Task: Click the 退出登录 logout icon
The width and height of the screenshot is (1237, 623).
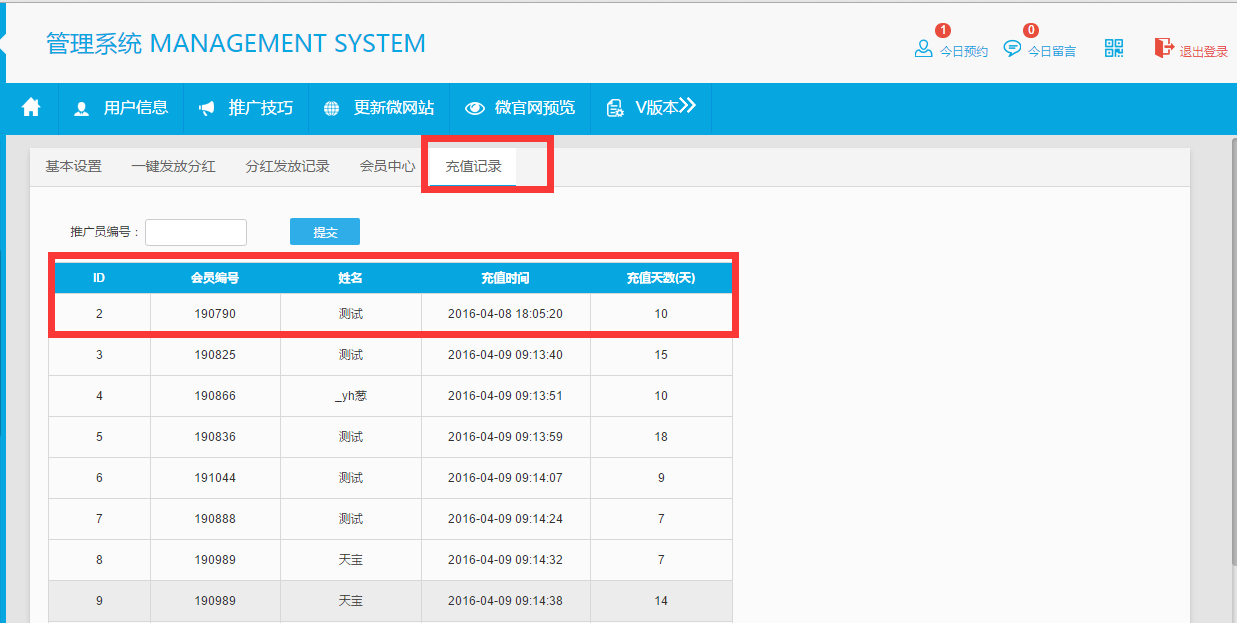Action: pyautogui.click(x=1164, y=47)
